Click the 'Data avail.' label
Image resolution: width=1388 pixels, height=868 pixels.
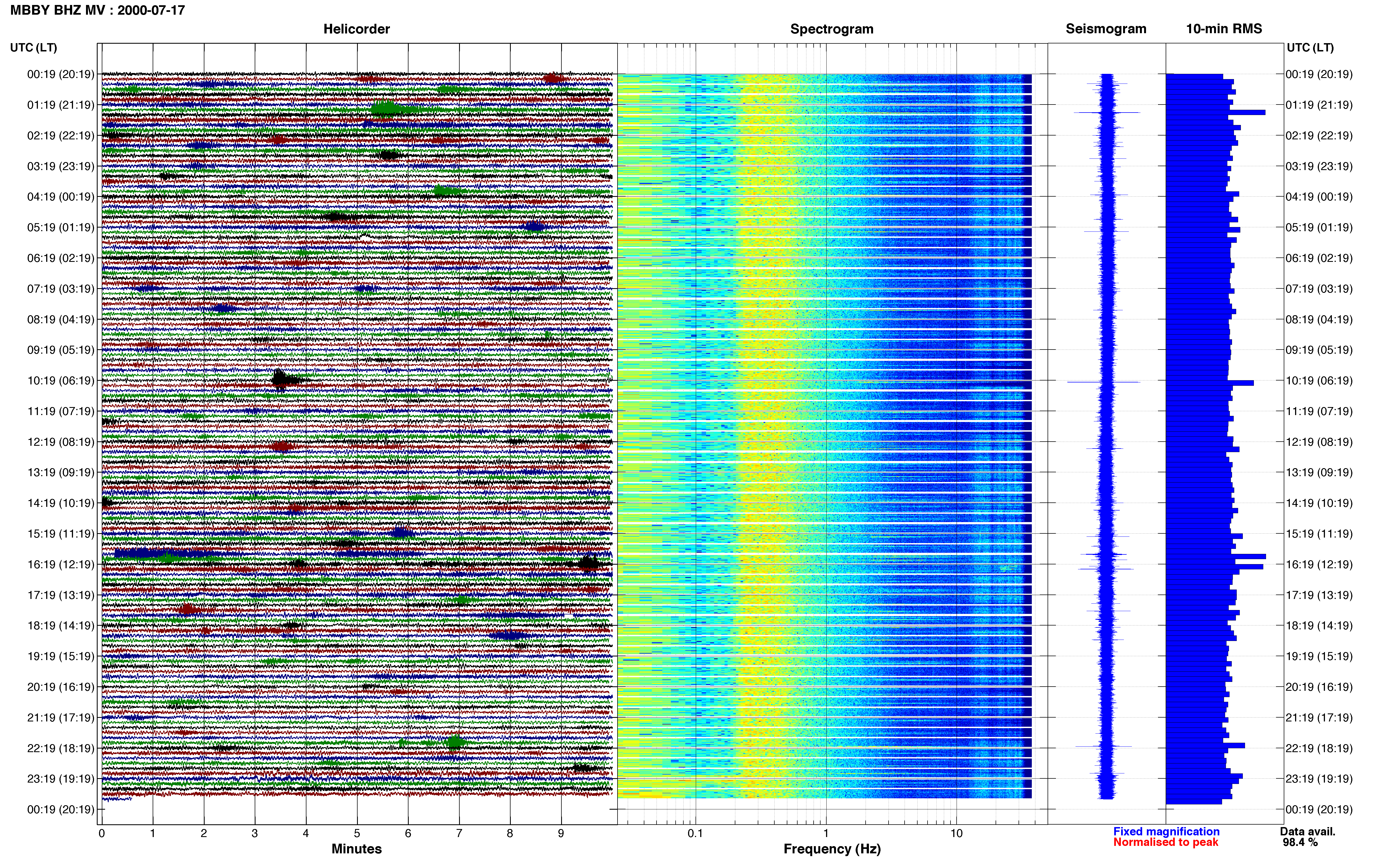(x=1308, y=831)
